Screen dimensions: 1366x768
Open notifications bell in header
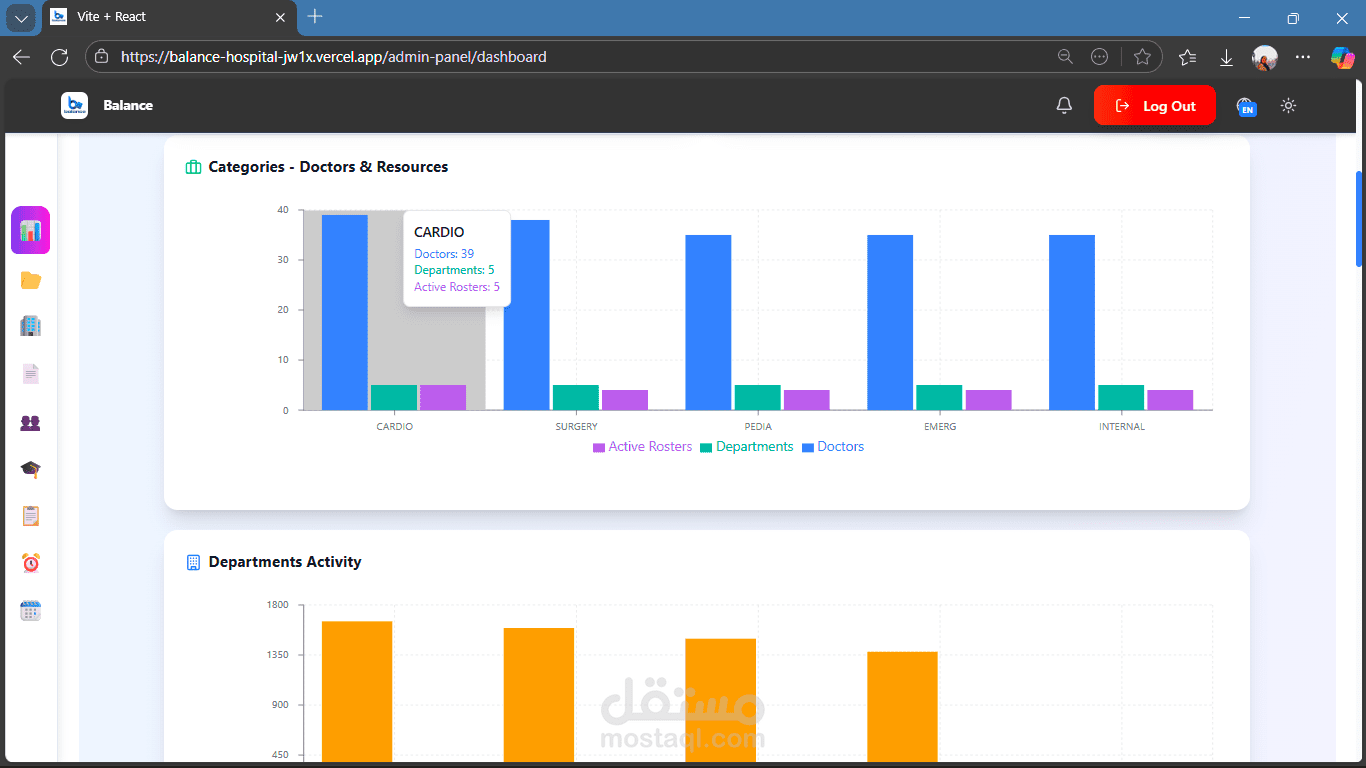(1064, 106)
